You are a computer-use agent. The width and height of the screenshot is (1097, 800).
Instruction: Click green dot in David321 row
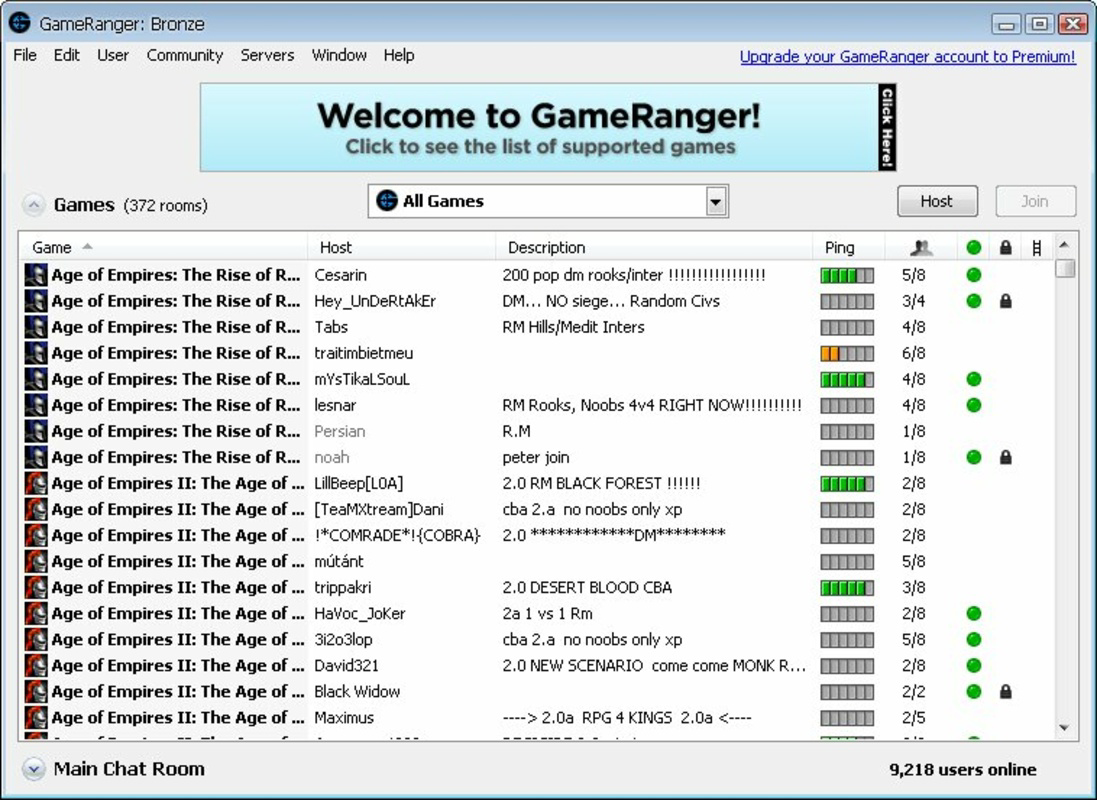[x=973, y=665]
